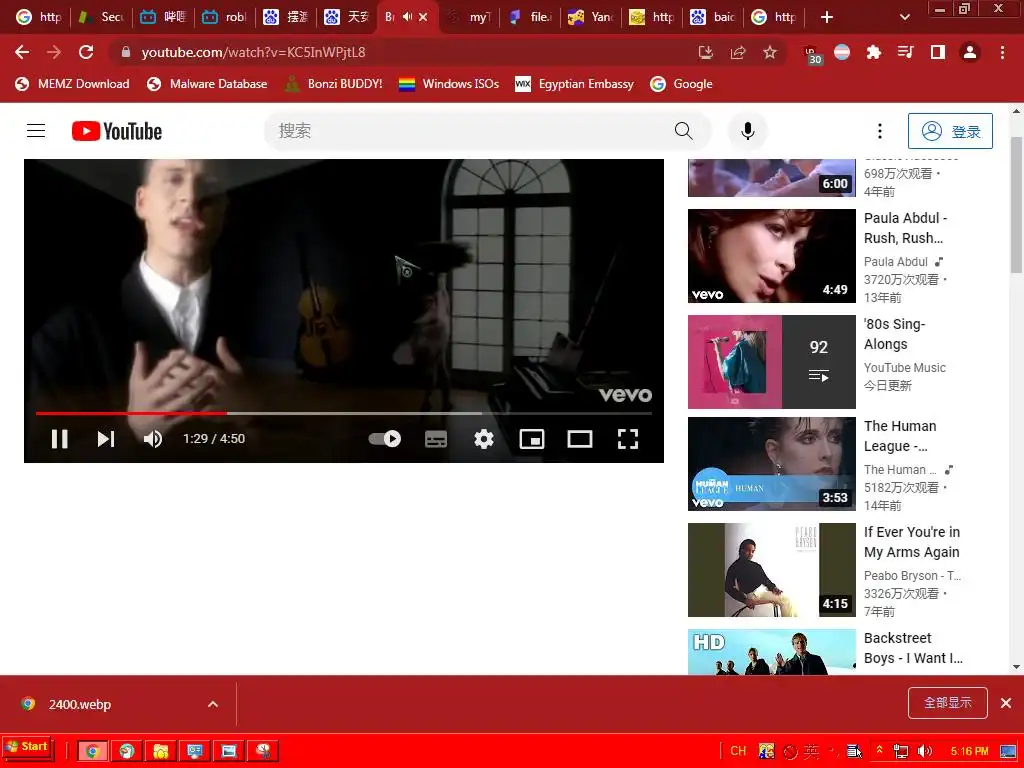
Task: Open a new tab with plus
Action: pyautogui.click(x=827, y=17)
